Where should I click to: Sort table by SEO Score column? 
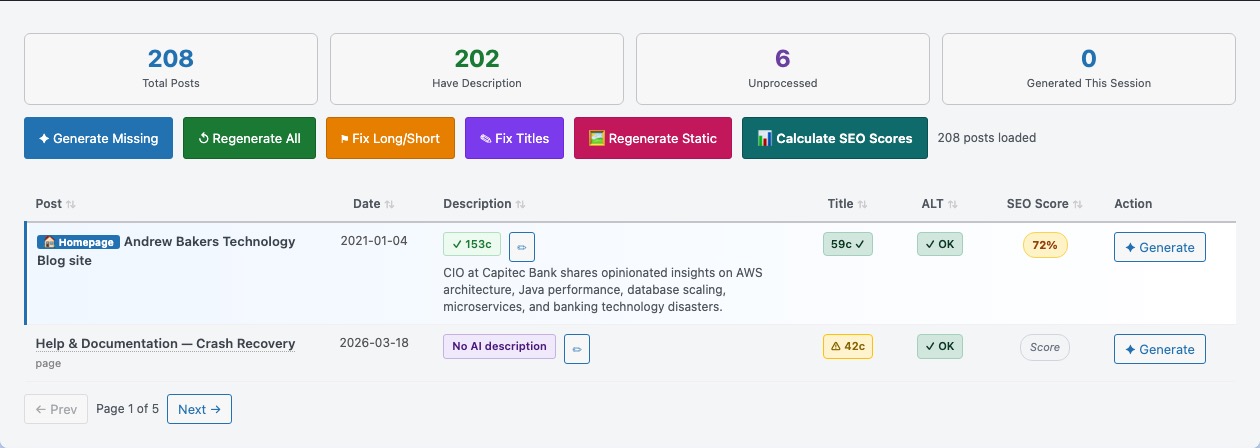point(1044,204)
